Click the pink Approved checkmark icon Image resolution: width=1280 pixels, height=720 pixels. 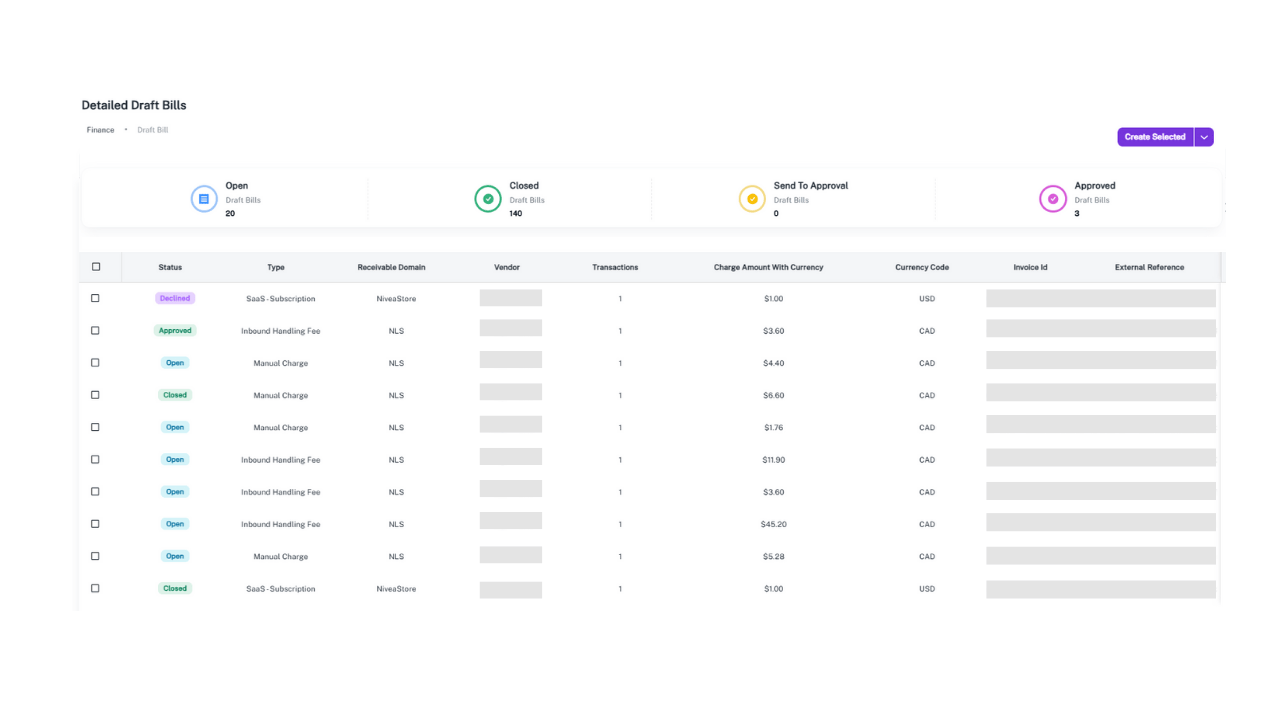tap(1052, 198)
